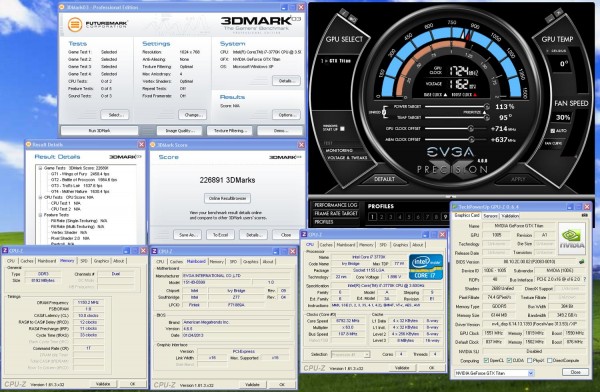
Task: Click the NVIDIA logo in GPU-Z
Action: (572, 238)
